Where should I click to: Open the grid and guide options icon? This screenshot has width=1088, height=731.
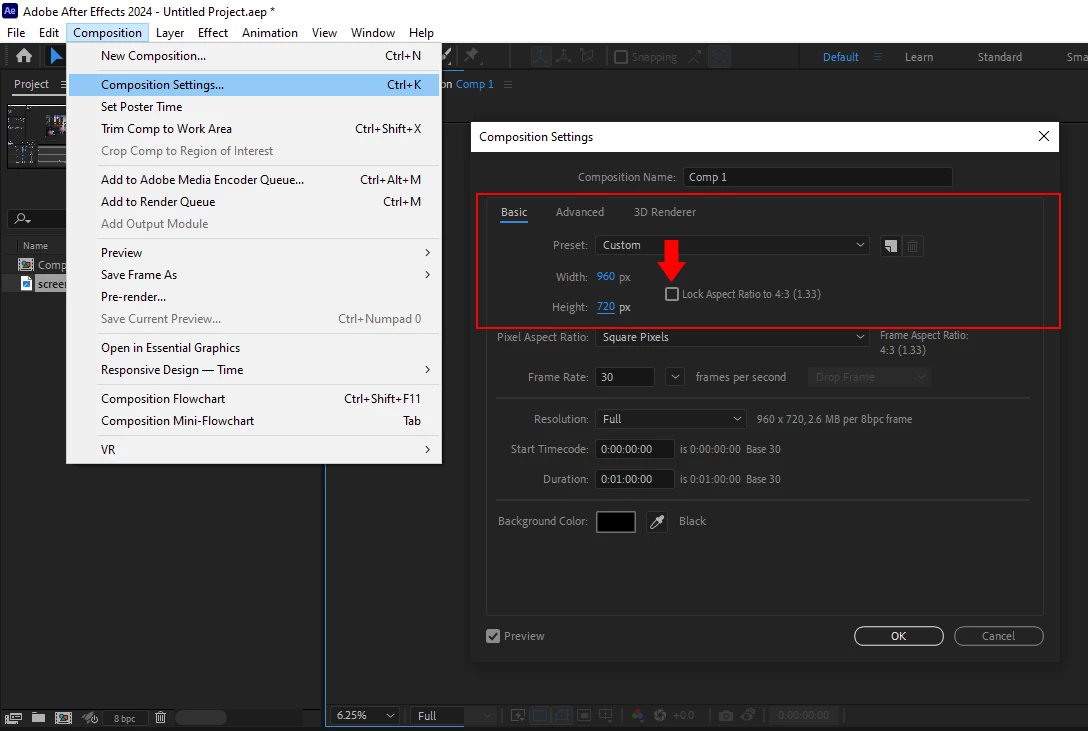606,715
